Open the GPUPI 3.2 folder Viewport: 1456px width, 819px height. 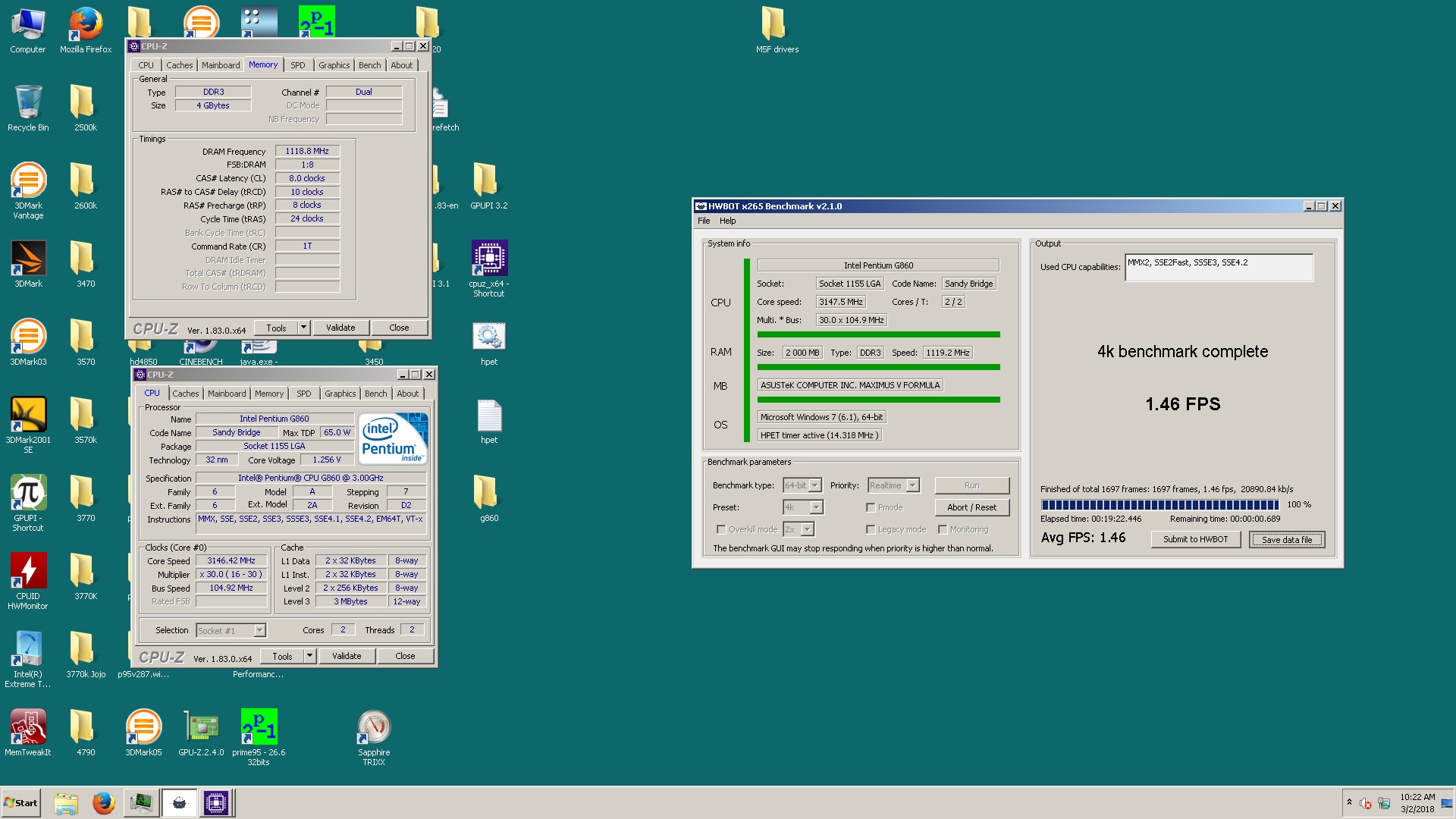tap(489, 186)
